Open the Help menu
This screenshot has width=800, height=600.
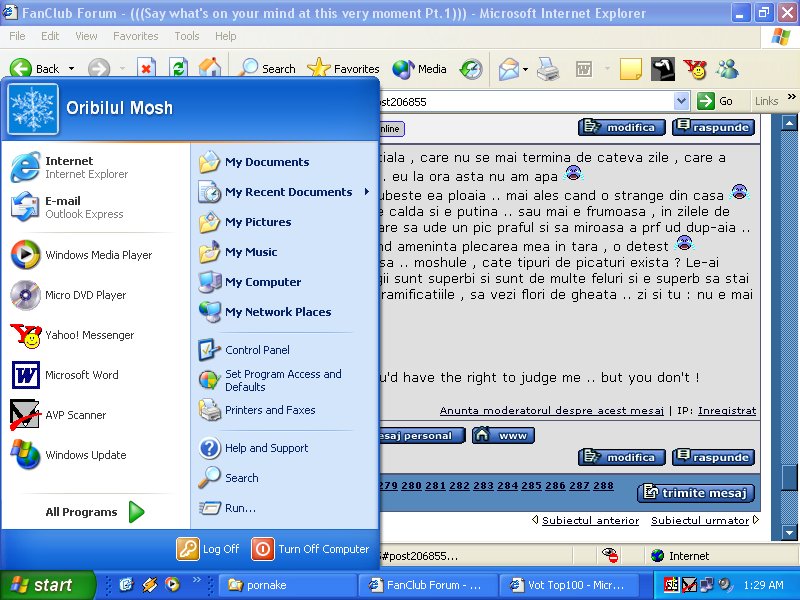tap(226, 36)
